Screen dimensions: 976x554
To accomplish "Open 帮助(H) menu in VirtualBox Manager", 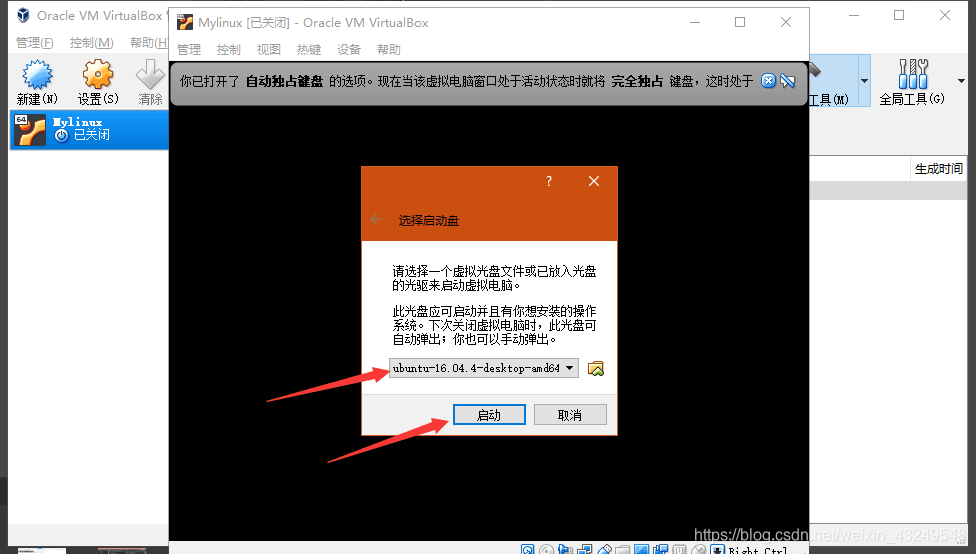I will tap(149, 42).
